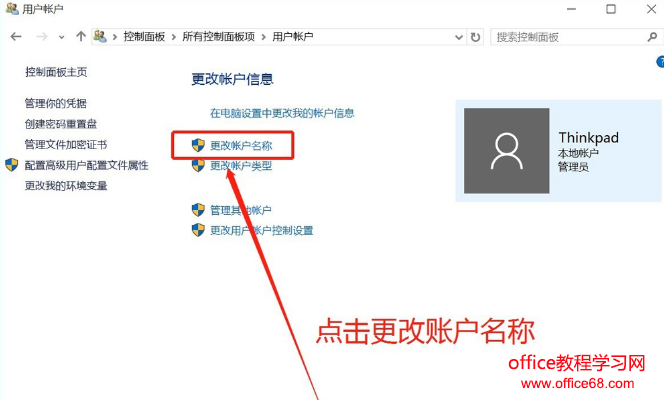Open 管理文件加密证书 link
This screenshot has height=400, width=664.
(66, 145)
